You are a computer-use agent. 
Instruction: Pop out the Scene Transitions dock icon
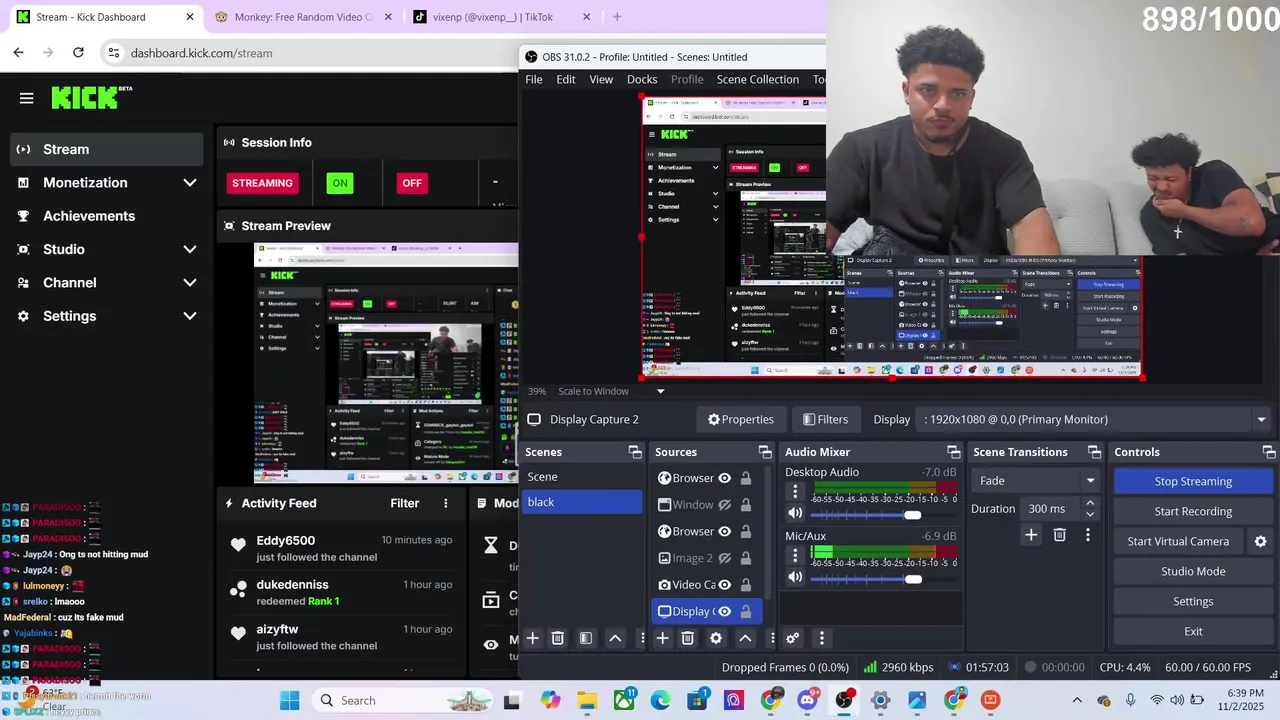tap(1094, 452)
